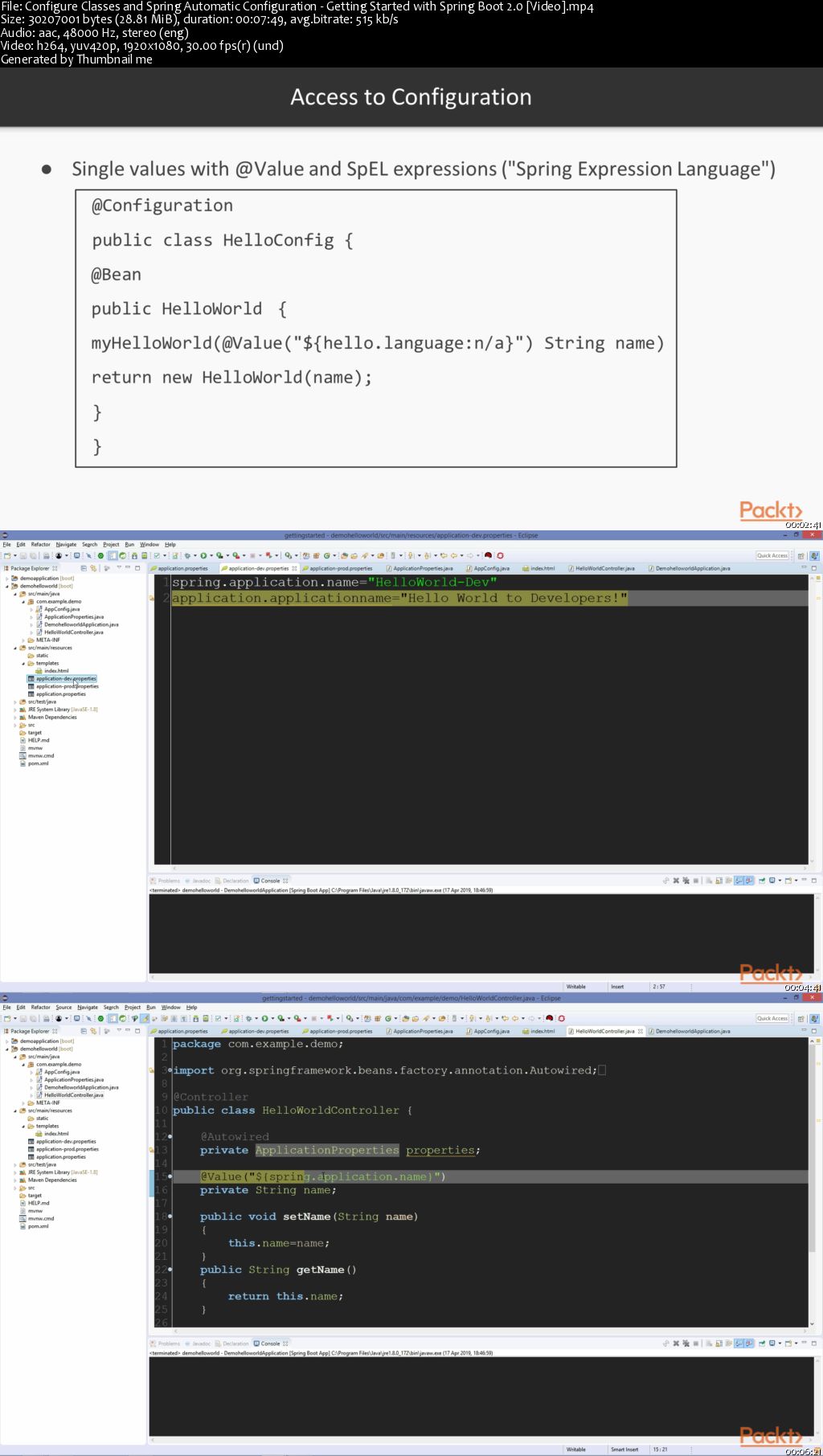Select HelloWorldController.java in lower Package Explorer

[x=70, y=1095]
